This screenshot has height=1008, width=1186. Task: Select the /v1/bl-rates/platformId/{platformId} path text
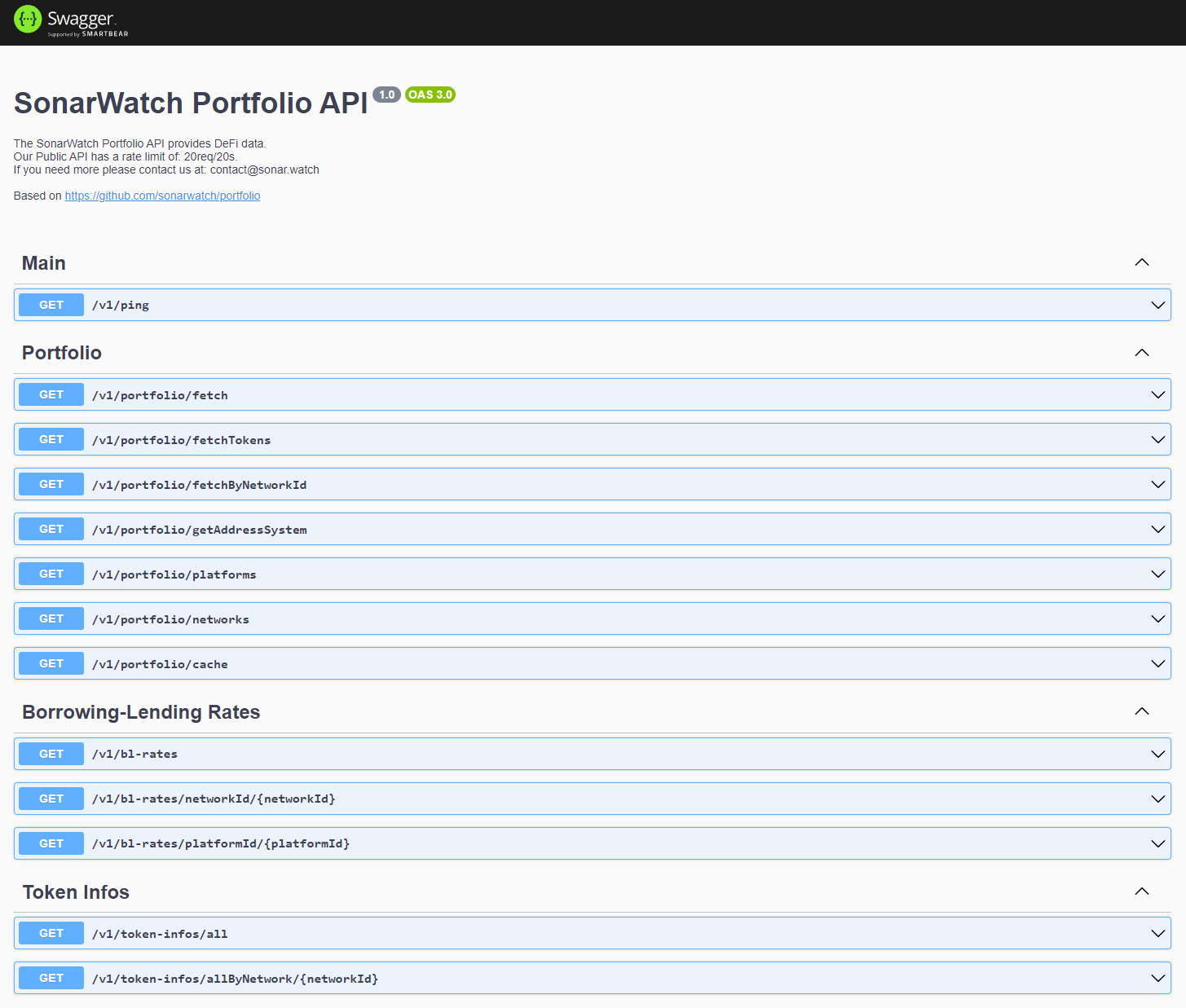(221, 843)
